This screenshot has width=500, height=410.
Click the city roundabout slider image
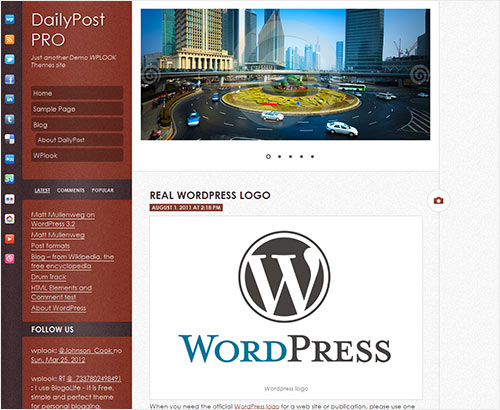tap(285, 74)
